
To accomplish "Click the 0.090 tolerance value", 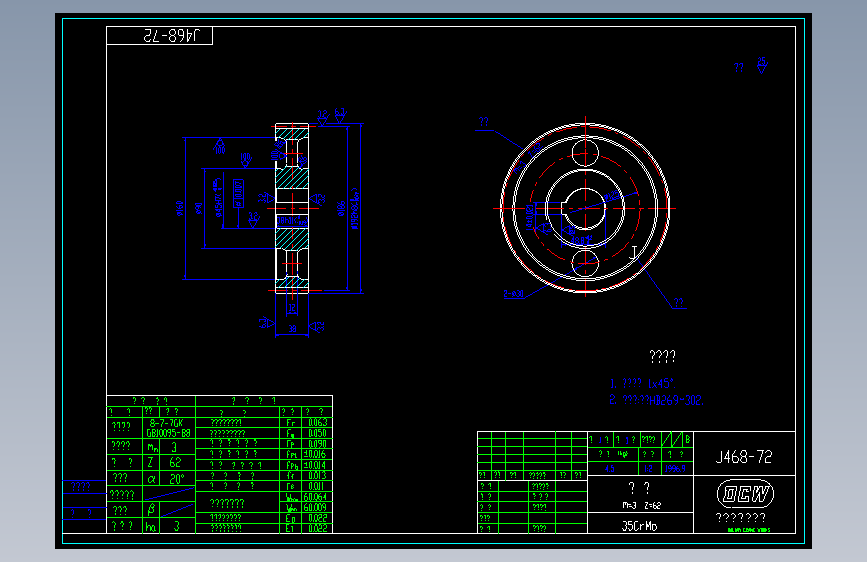I will click(x=317, y=444).
